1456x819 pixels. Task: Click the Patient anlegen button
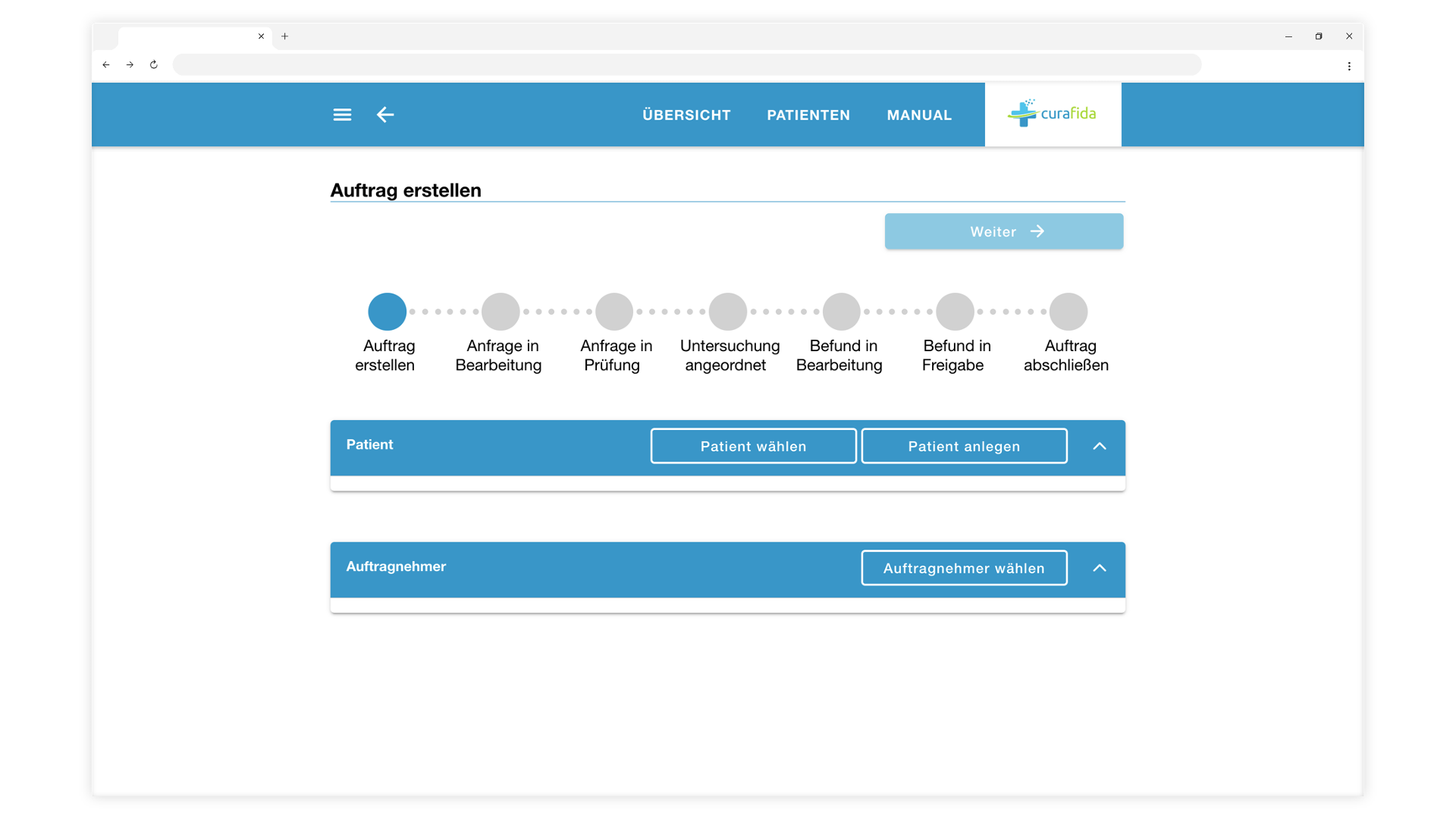(x=965, y=446)
